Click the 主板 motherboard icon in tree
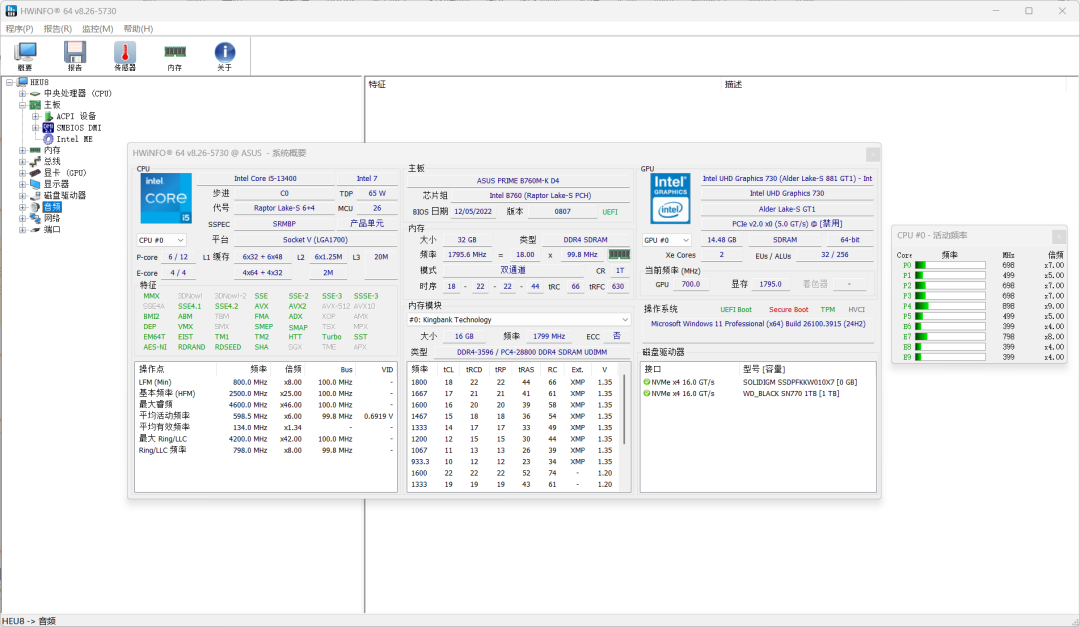1080x627 pixels. point(35,105)
